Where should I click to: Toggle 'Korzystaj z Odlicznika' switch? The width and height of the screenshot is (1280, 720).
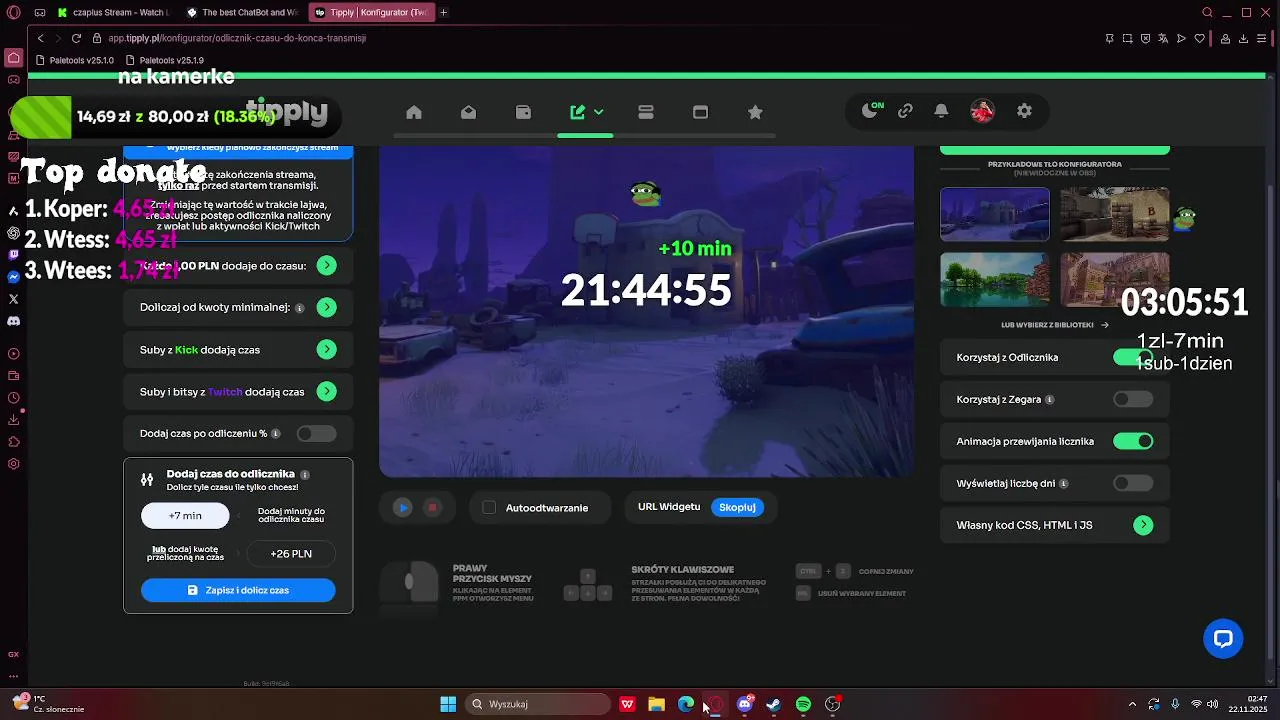[1133, 357]
